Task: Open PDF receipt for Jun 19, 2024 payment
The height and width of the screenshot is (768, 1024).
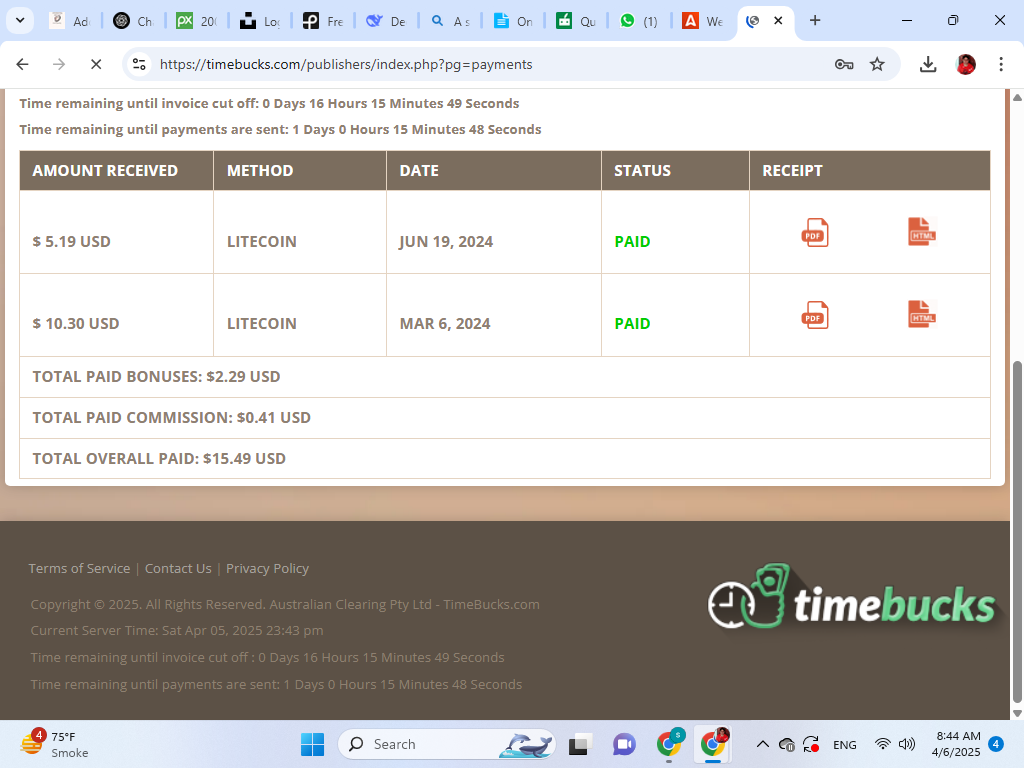Action: tap(815, 232)
